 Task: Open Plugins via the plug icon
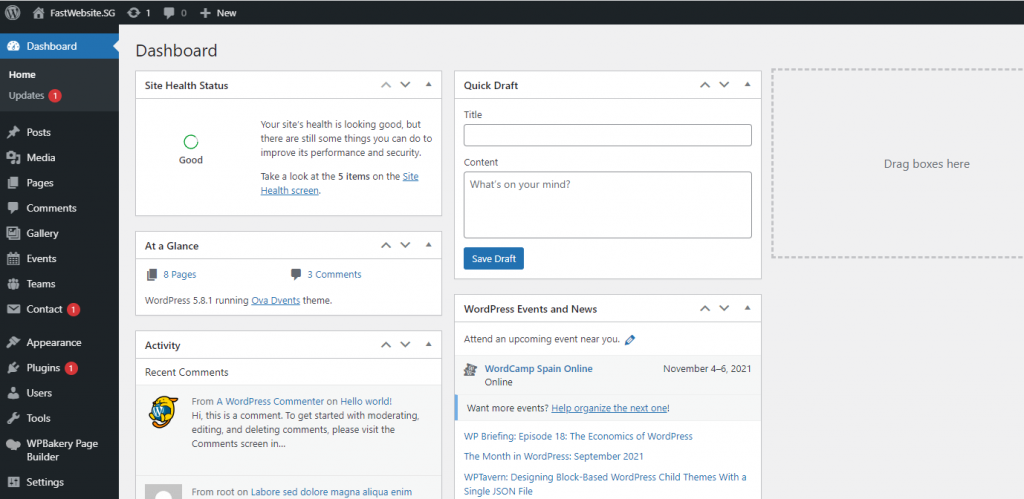pos(13,368)
